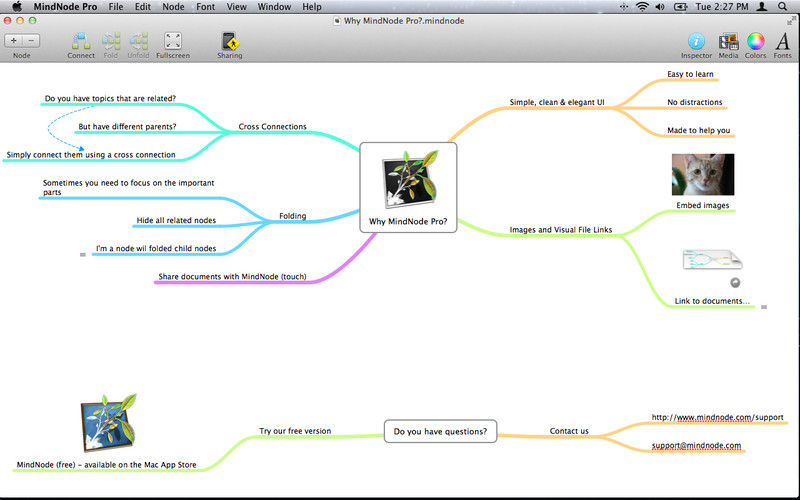800x500 pixels.
Task: Add a node with the plus button
Action: [x=13, y=41]
